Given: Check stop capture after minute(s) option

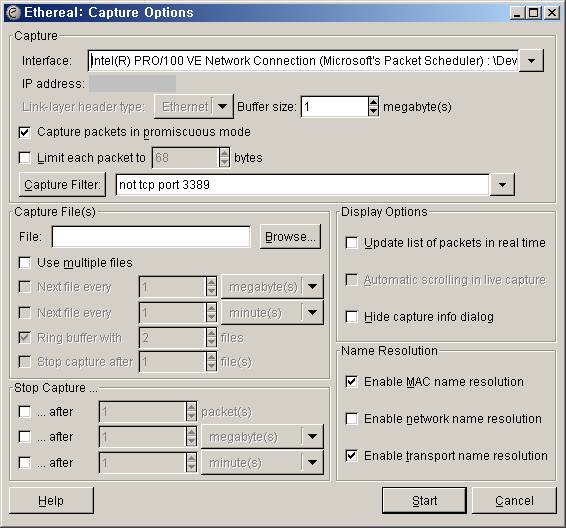Looking at the screenshot, I should pyautogui.click(x=25, y=462).
